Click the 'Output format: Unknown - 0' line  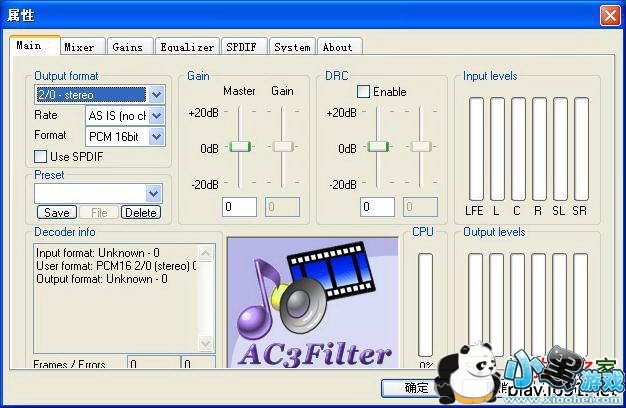(102, 279)
